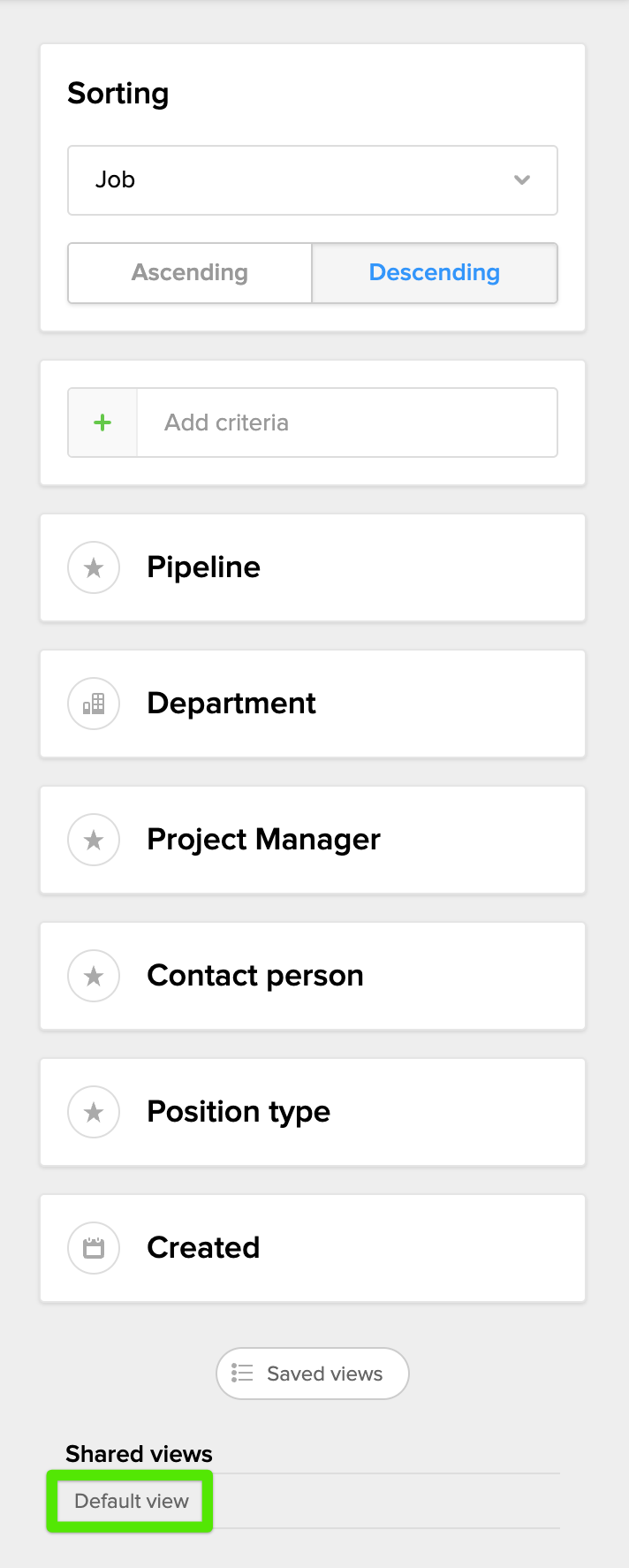Viewport: 629px width, 1568px height.
Task: Select the Default view shared view
Action: [131, 1501]
